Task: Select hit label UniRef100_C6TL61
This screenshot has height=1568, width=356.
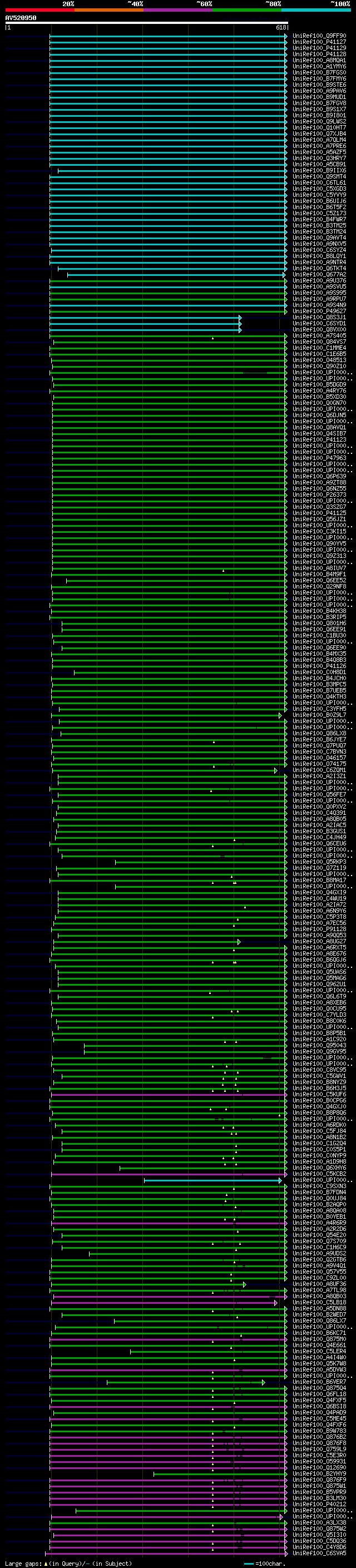Action: click(319, 182)
